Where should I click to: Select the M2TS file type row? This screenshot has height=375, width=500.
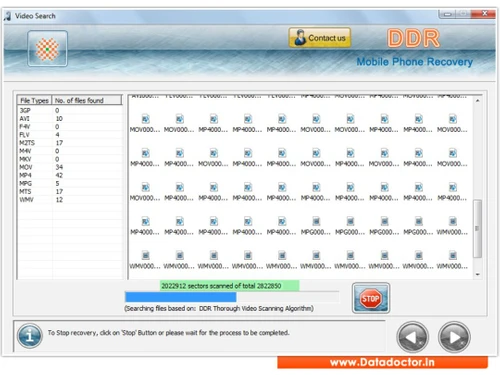click(x=70, y=143)
